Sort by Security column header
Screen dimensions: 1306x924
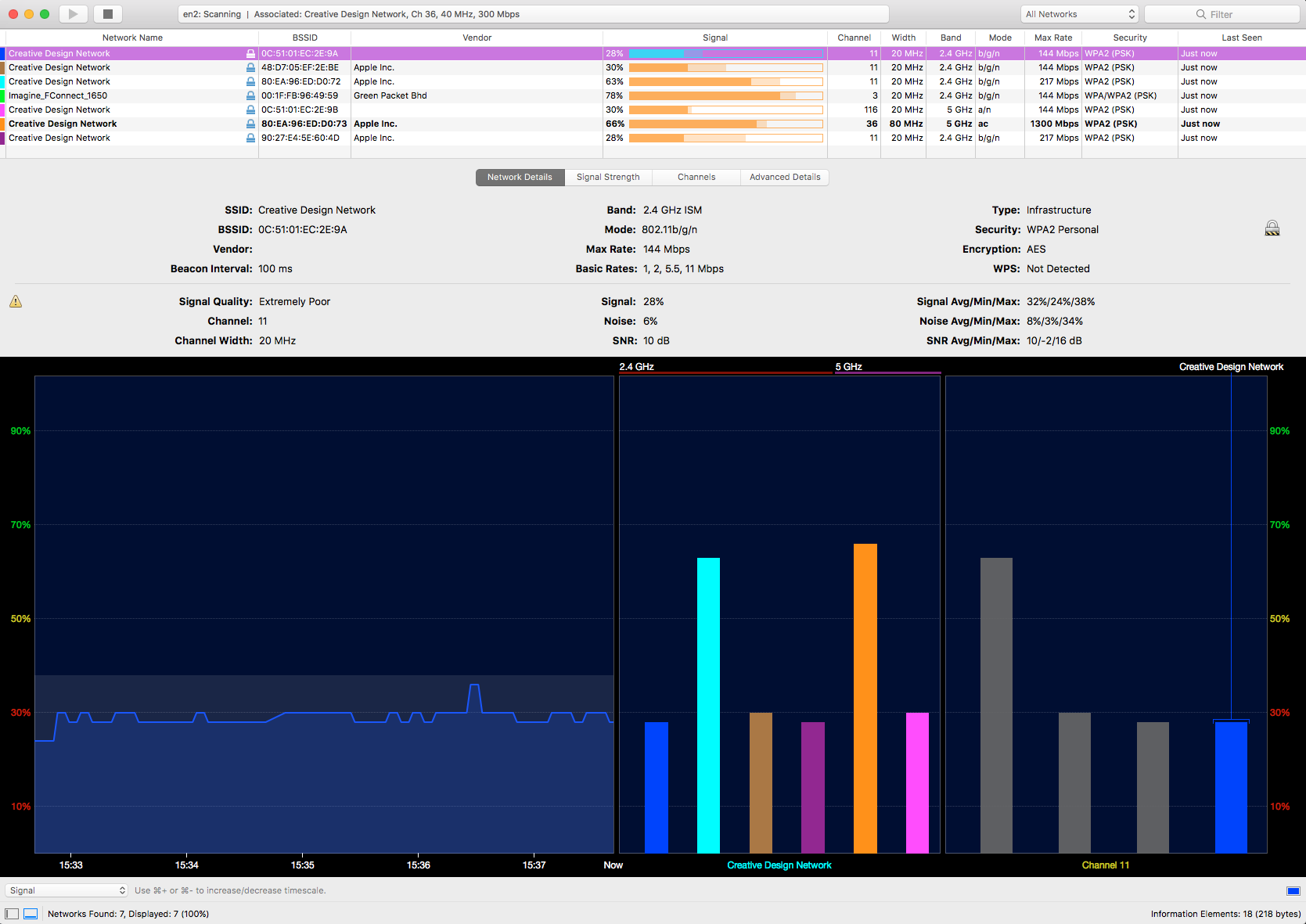click(1130, 38)
